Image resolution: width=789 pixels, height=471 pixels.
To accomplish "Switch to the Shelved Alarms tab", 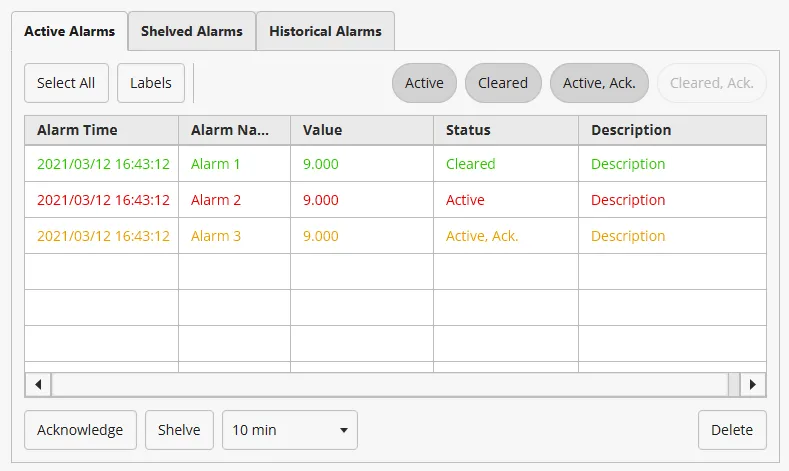I will 191,31.
